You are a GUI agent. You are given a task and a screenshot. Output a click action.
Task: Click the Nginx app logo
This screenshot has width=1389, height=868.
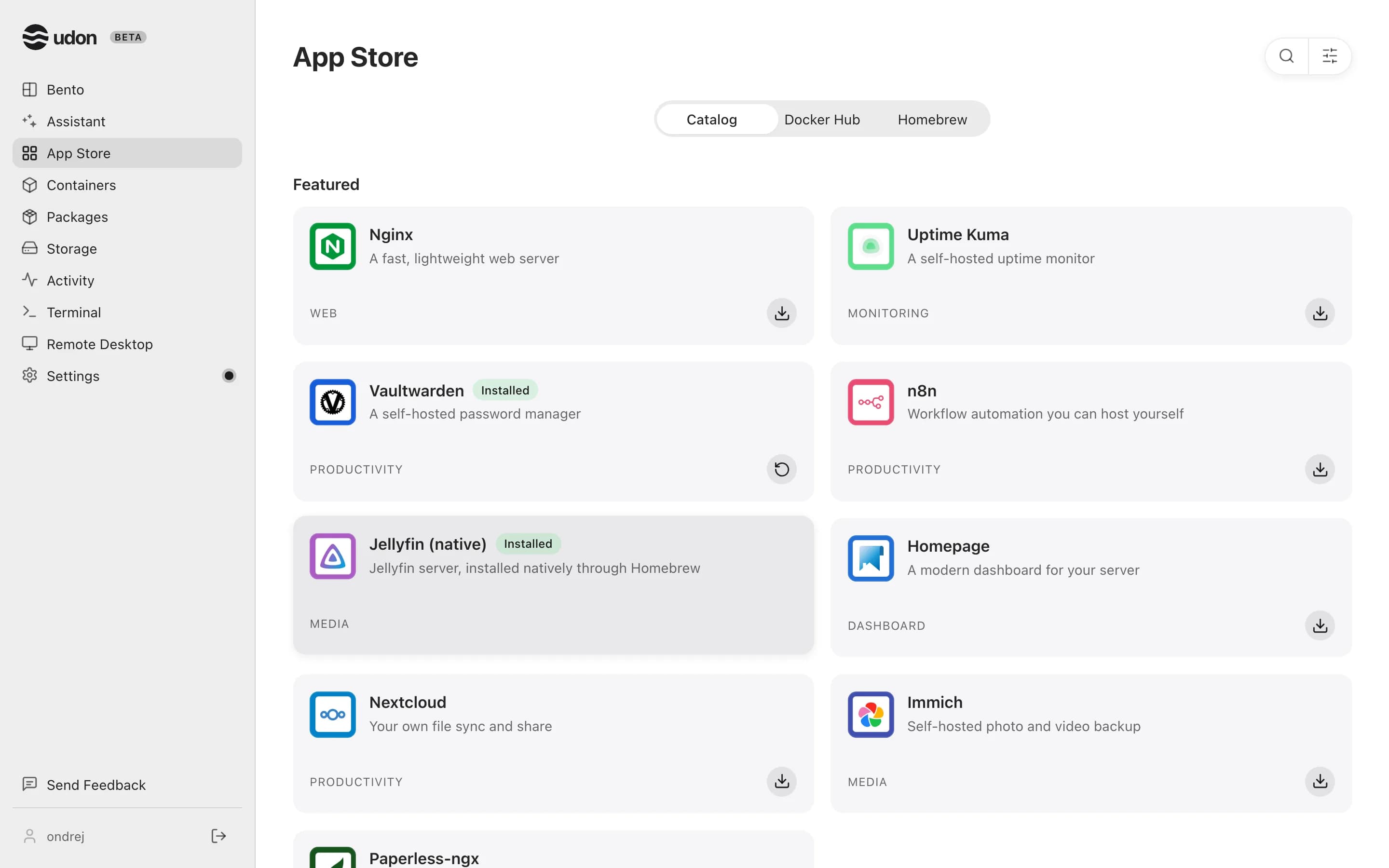pyautogui.click(x=333, y=246)
